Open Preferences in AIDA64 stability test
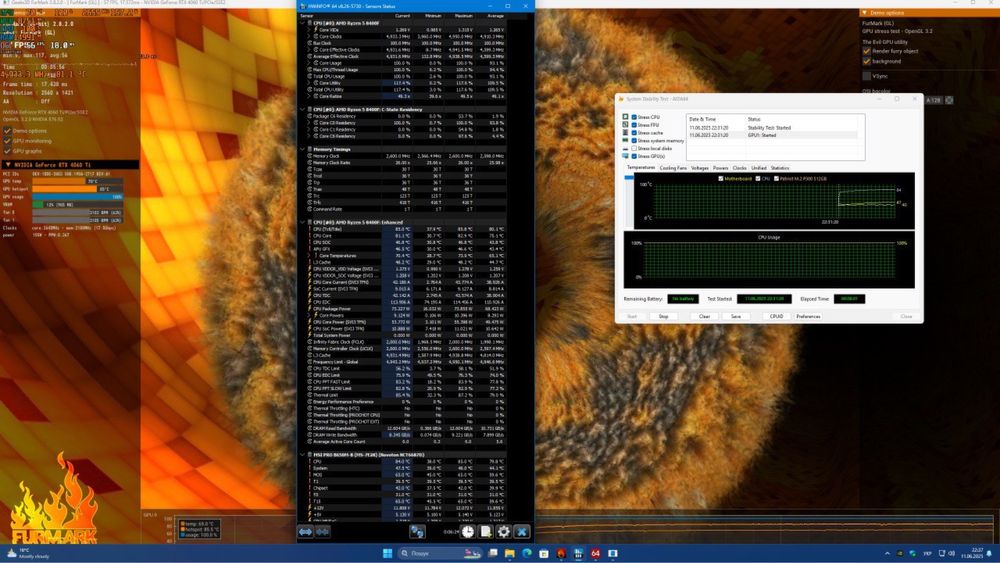Image resolution: width=1000 pixels, height=563 pixels. coord(808,316)
